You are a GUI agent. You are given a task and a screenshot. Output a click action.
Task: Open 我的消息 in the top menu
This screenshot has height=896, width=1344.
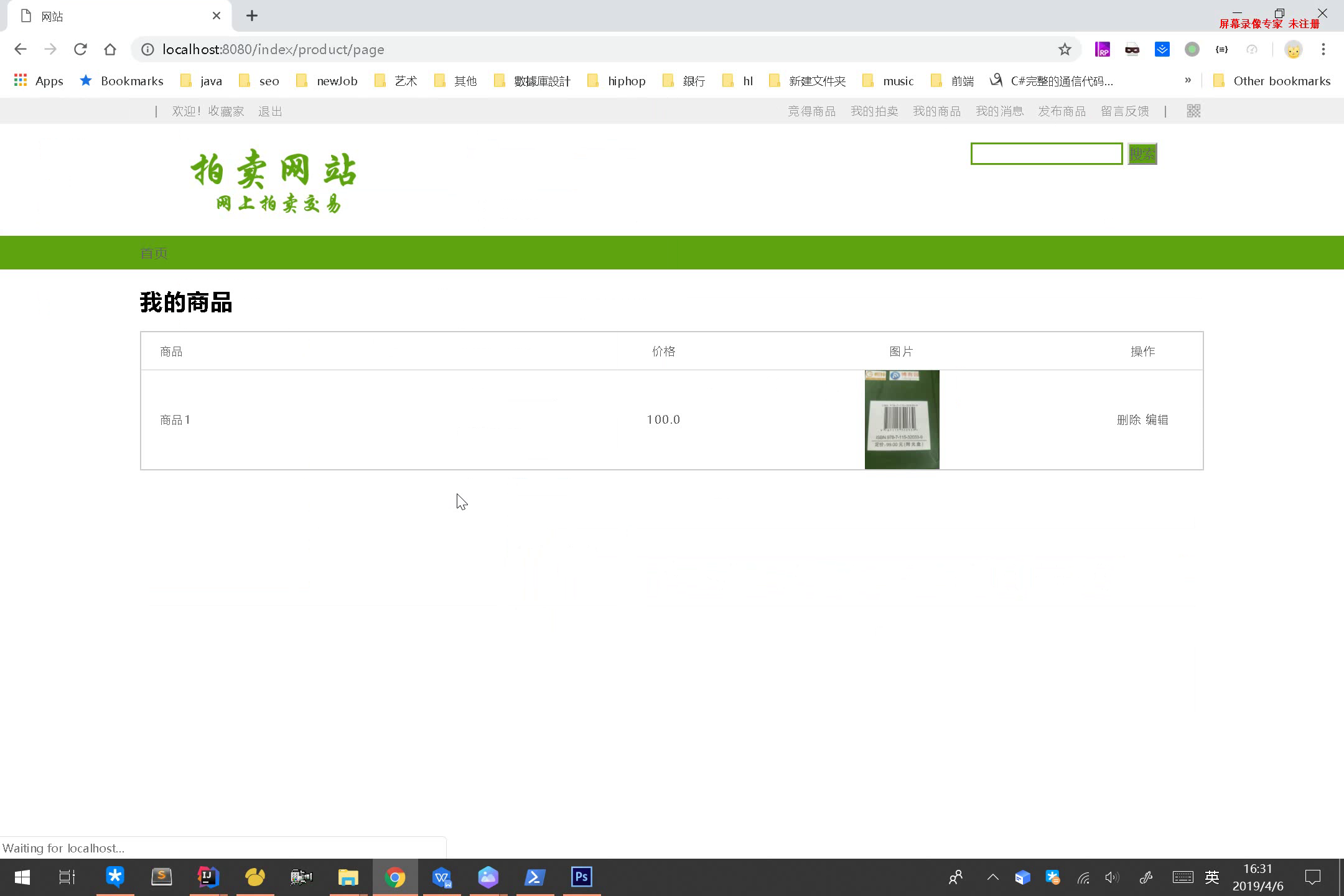(999, 111)
